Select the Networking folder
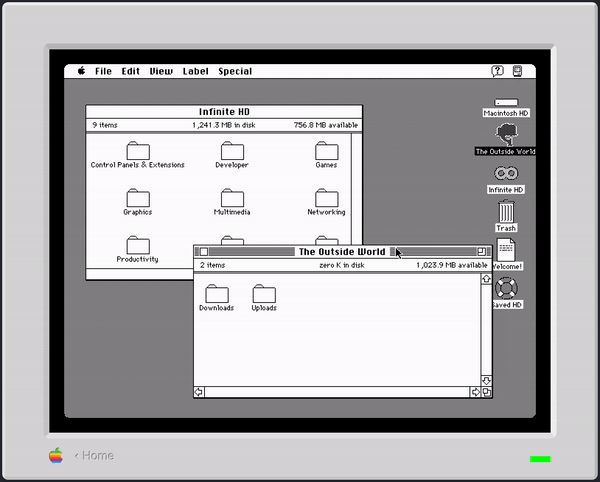Screen dimensions: 600x482 click(x=326, y=198)
